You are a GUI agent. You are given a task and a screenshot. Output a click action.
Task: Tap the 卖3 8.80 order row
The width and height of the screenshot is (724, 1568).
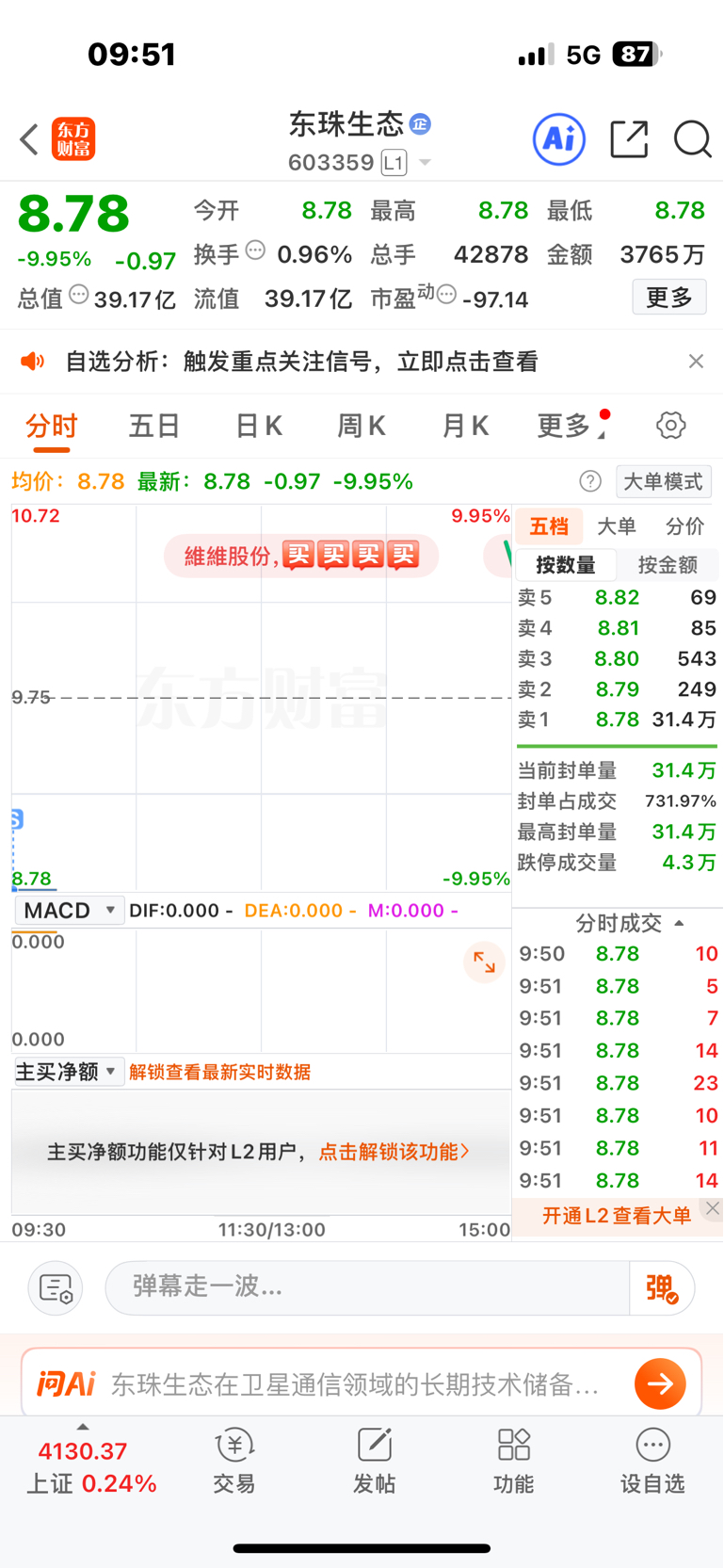coord(617,658)
